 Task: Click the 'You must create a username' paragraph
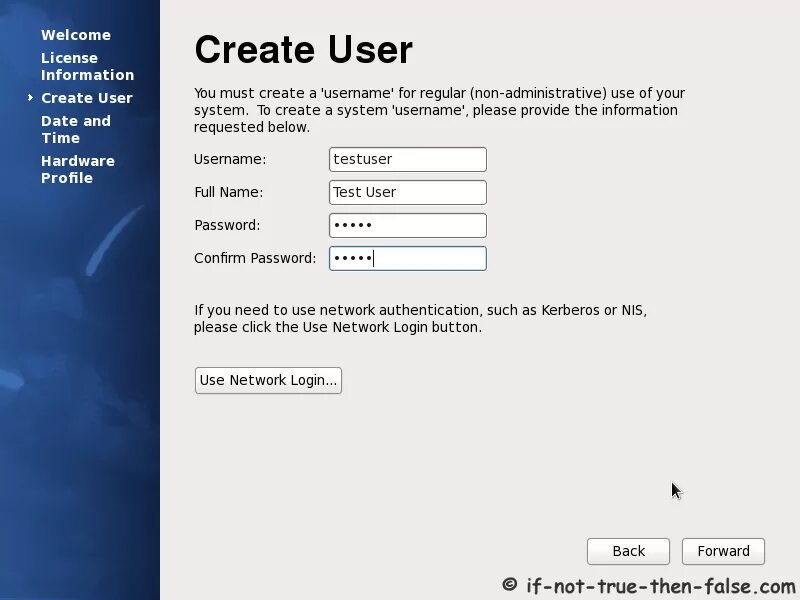439,110
